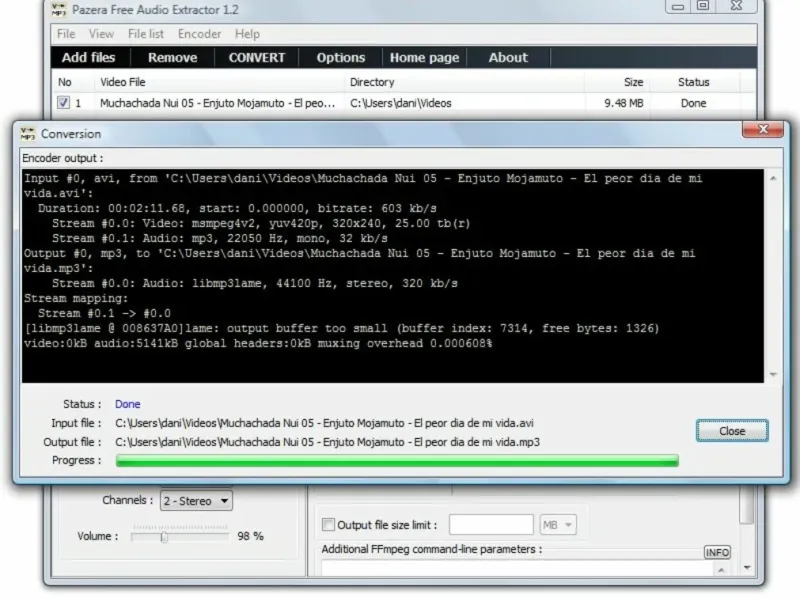Click the green conversion progress bar
The height and width of the screenshot is (600, 800).
[x=397, y=461]
